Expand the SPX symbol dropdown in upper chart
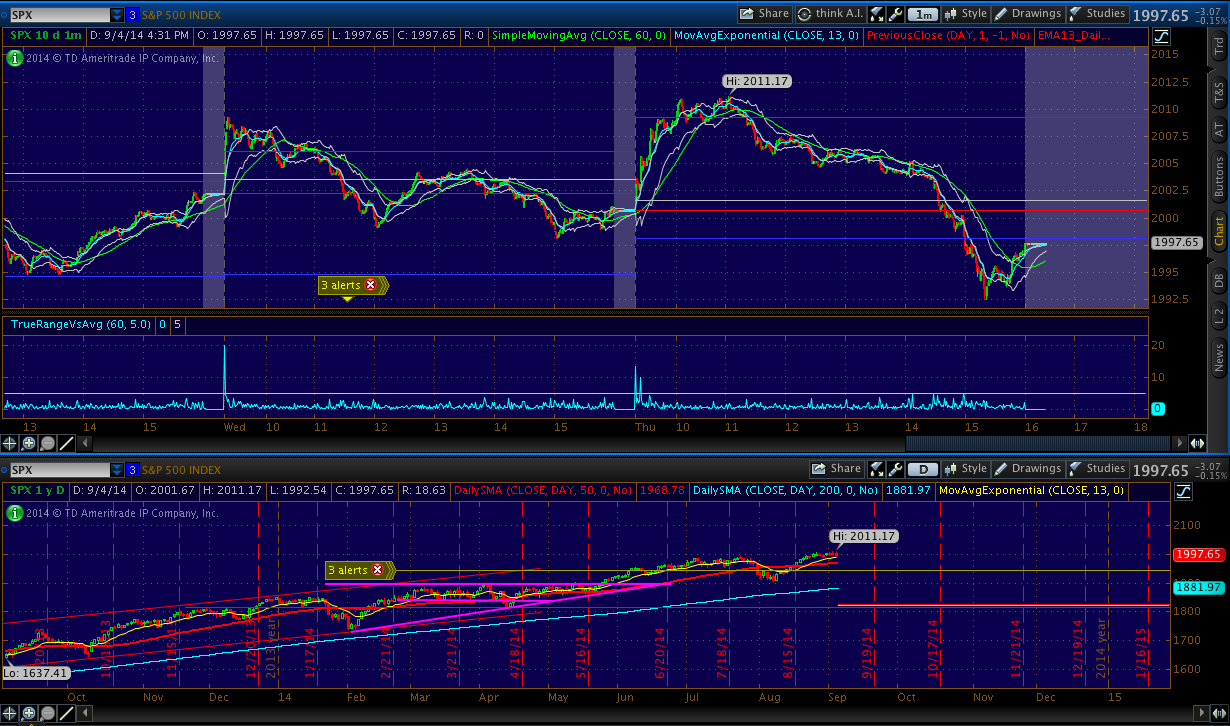Image resolution: width=1230 pixels, height=726 pixels. 117,15
